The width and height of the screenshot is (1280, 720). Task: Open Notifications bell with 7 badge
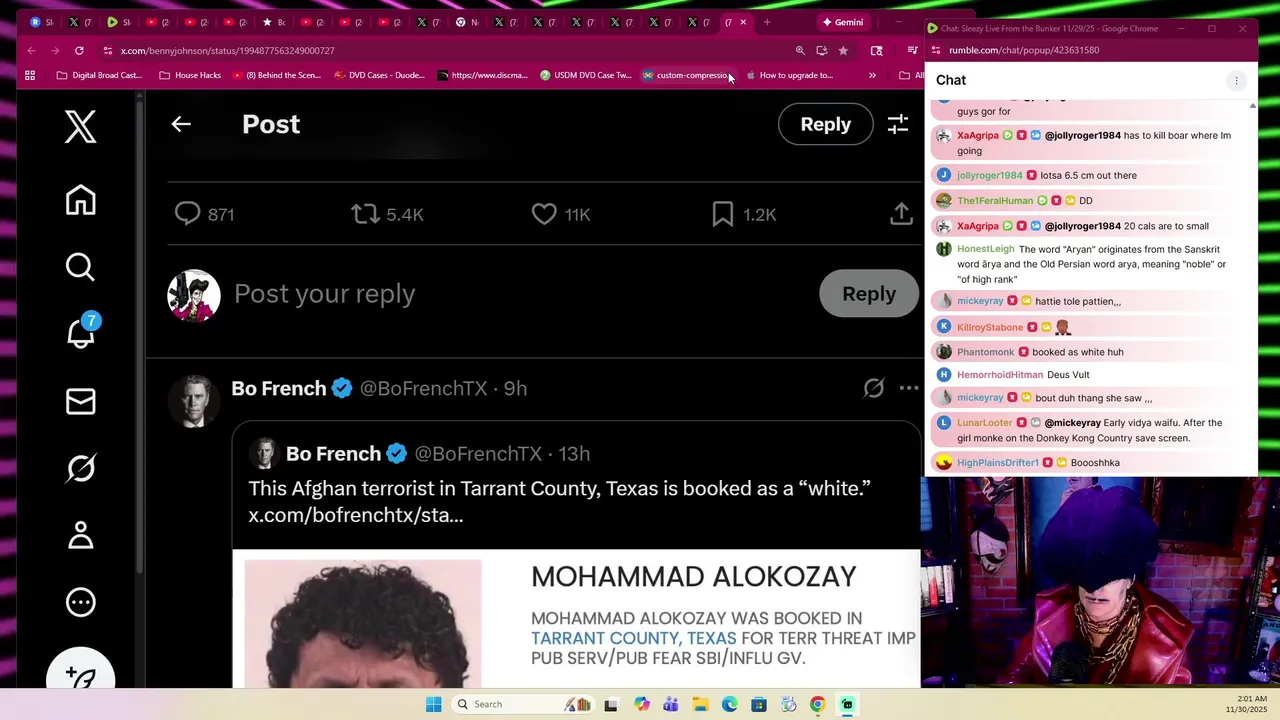[x=81, y=332]
